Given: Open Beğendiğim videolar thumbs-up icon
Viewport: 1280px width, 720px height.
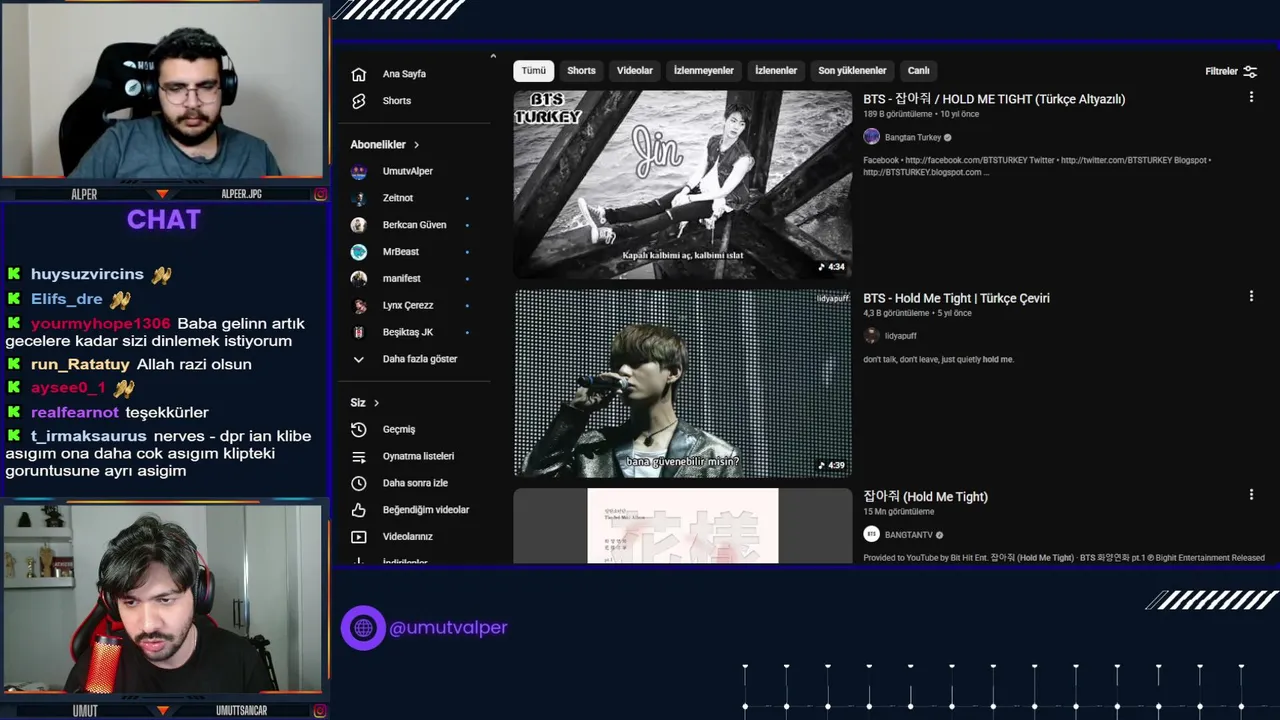Looking at the screenshot, I should [x=359, y=510].
